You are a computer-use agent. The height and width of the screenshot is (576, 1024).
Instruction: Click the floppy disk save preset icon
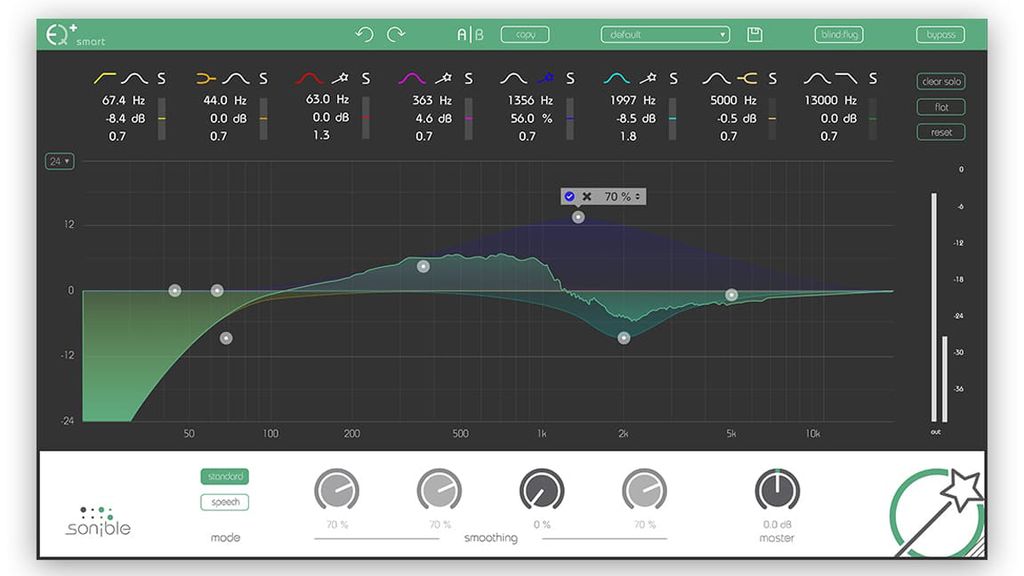click(753, 33)
